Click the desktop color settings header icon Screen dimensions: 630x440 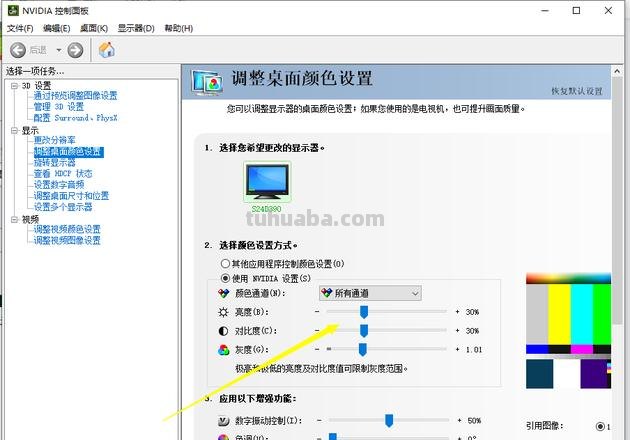pos(207,83)
